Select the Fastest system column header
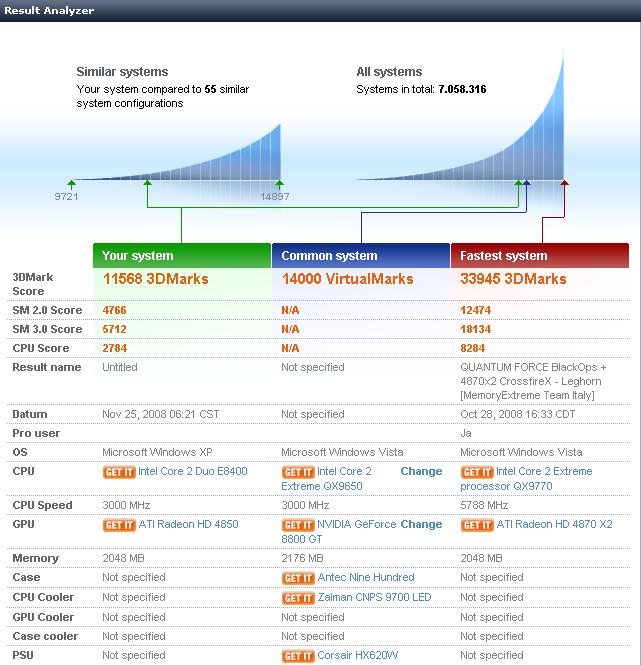This screenshot has width=641, height=665. [x=540, y=256]
